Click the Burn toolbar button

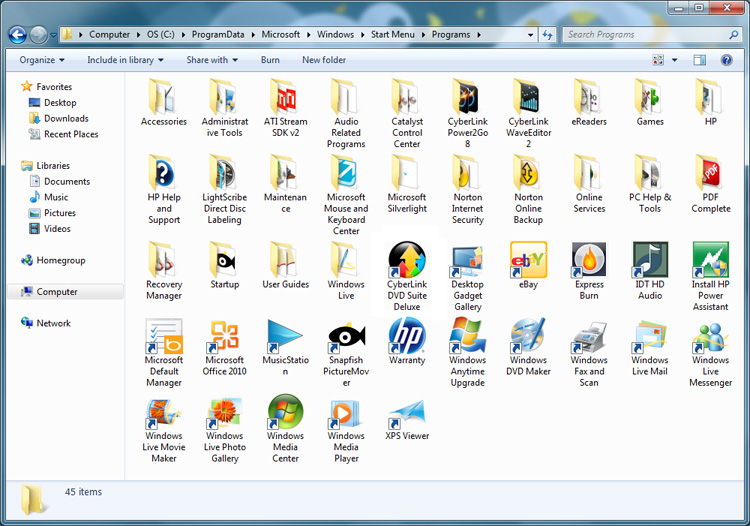[270, 60]
